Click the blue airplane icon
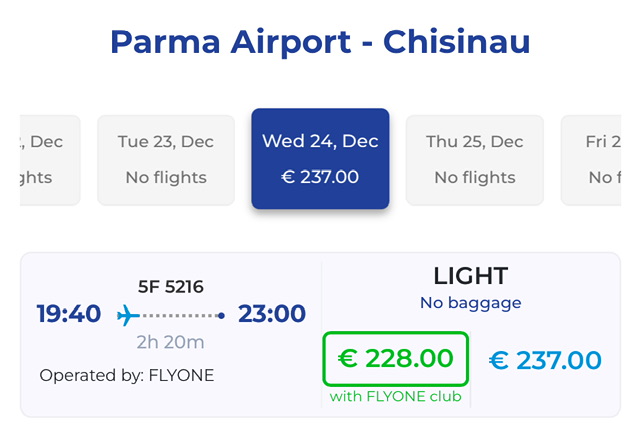Viewport: 640px width, 434px height. (x=128, y=316)
